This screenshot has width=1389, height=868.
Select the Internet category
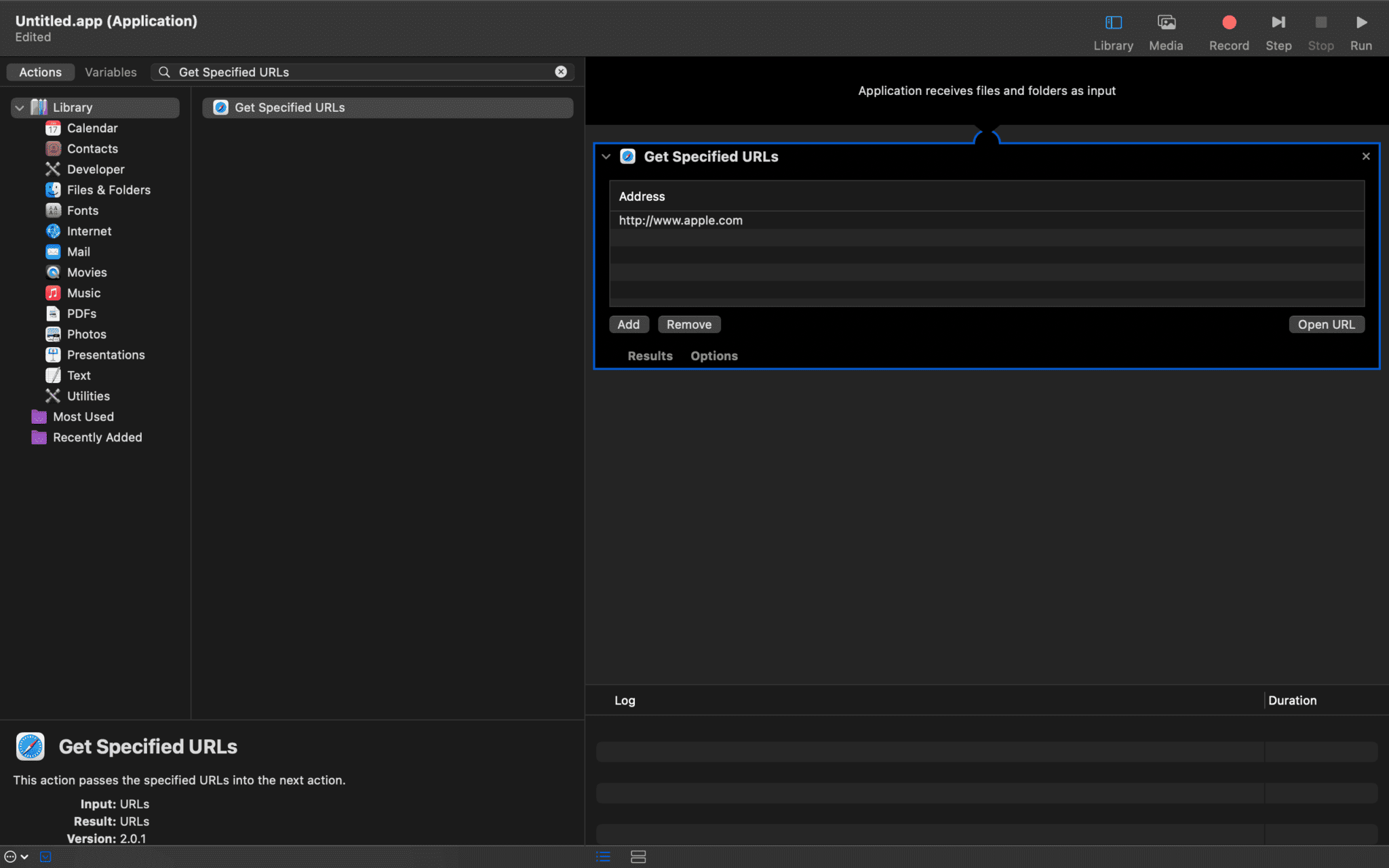(x=89, y=231)
